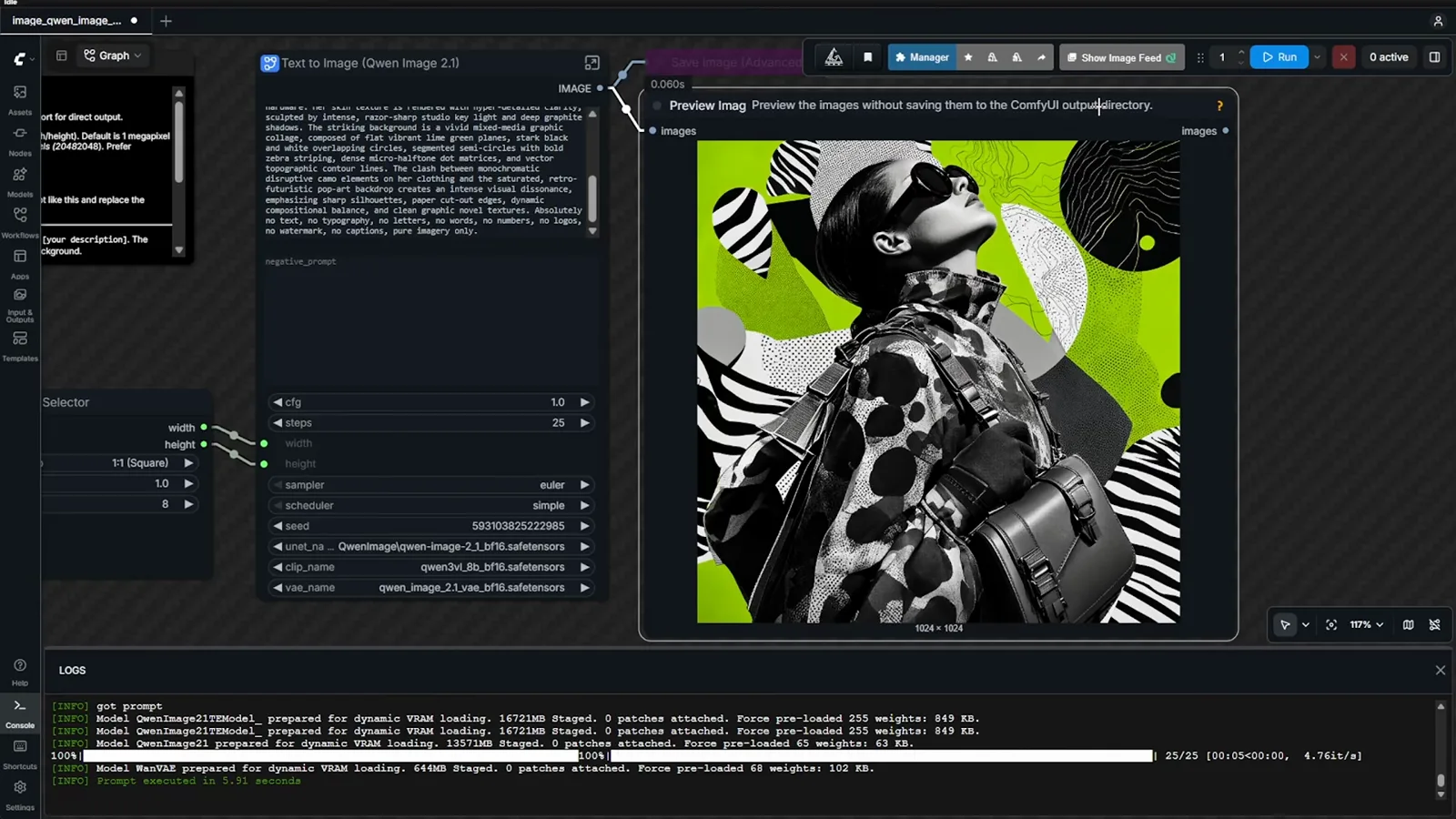The image size is (1456, 819).
Task: Open the Workflows sidebar panel
Action: coord(20,222)
